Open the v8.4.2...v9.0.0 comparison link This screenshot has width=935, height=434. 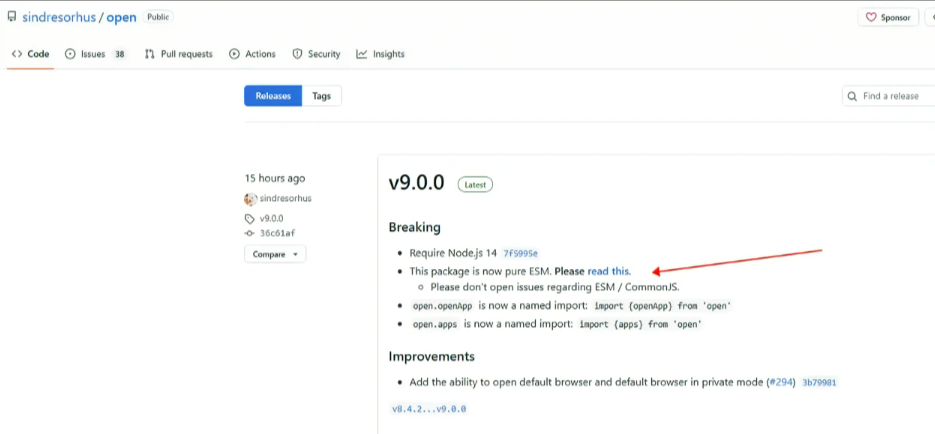[429, 409]
